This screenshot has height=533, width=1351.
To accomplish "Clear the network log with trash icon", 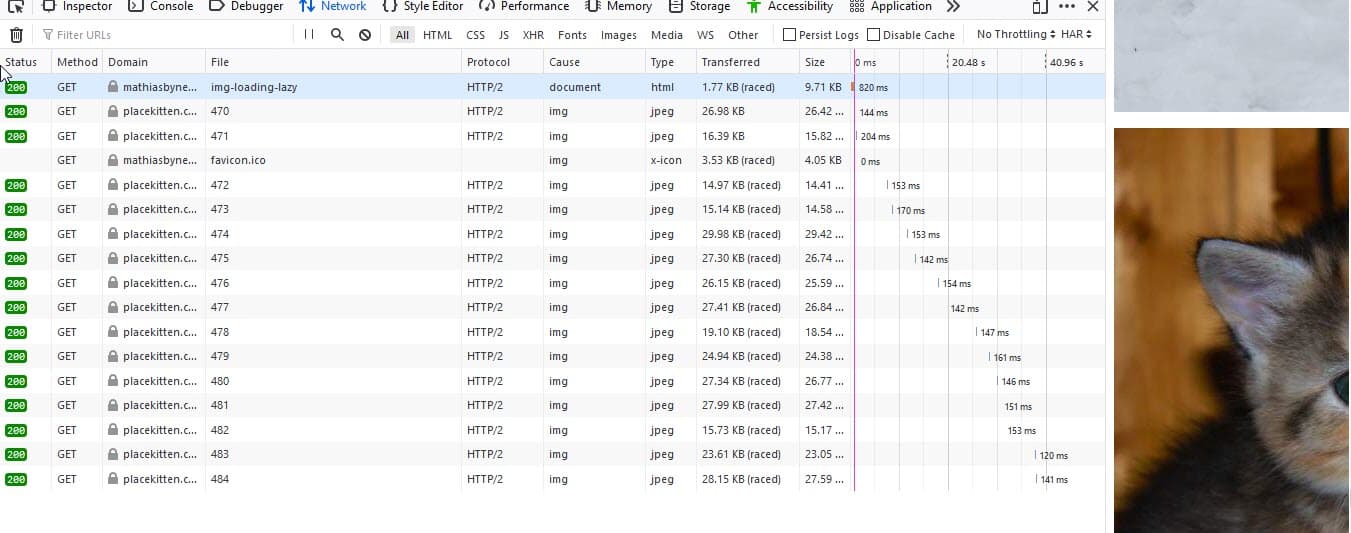I will (x=16, y=35).
